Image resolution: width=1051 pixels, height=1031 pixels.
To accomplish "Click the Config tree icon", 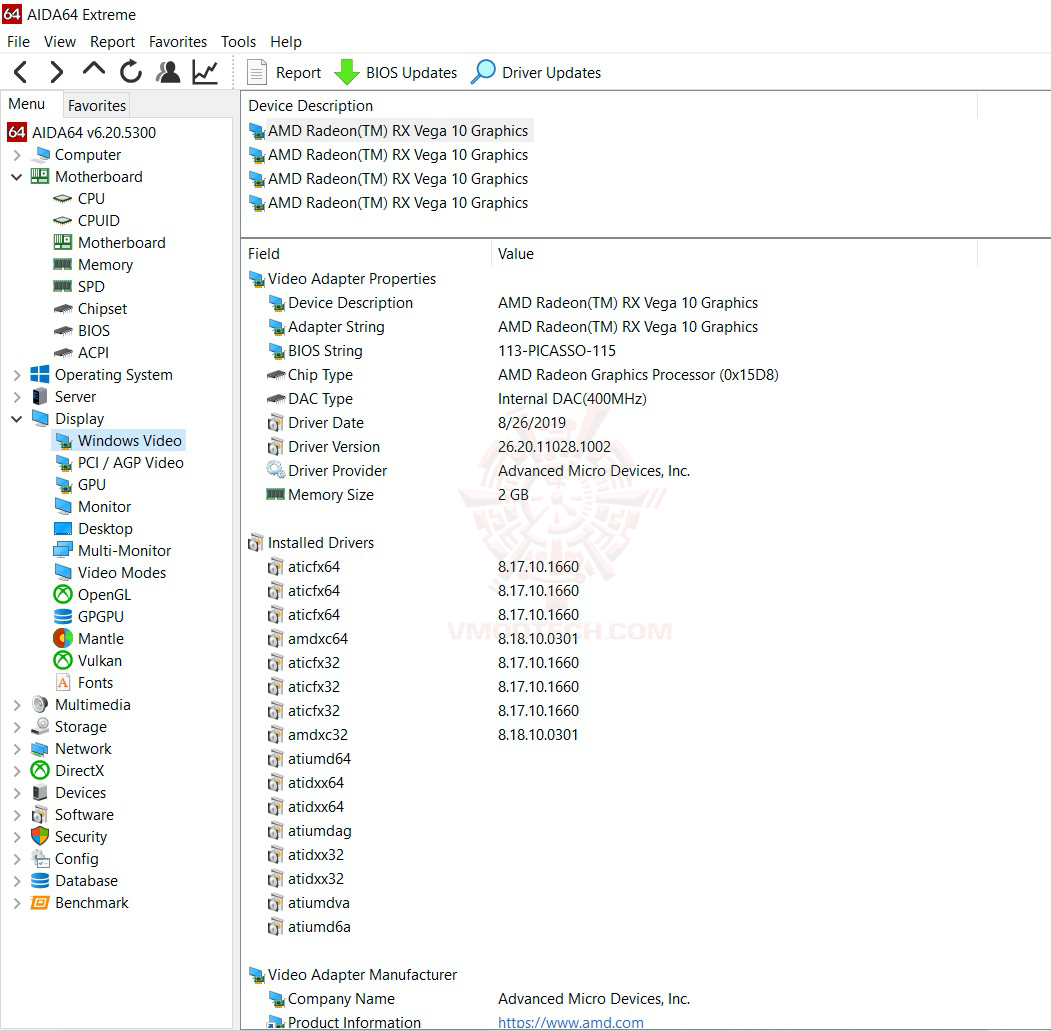I will tap(40, 859).
